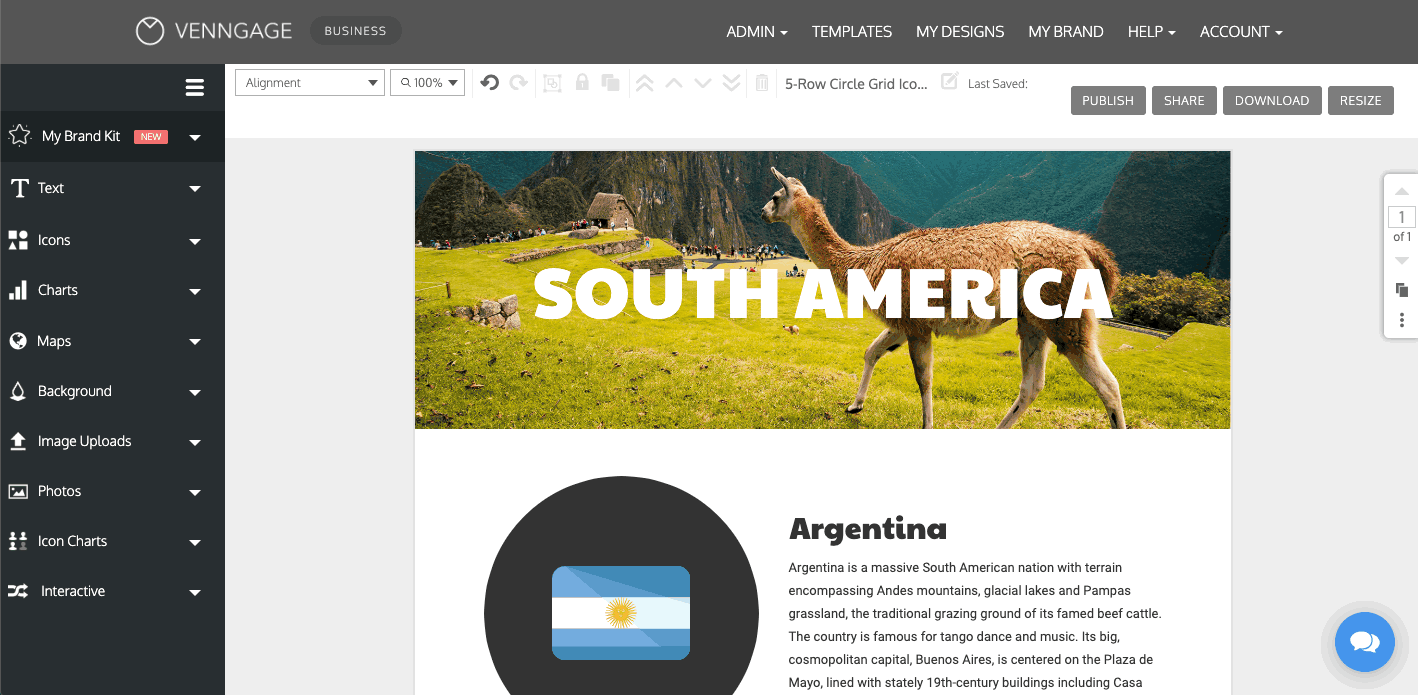Copy the current page from page panel

(x=1402, y=290)
